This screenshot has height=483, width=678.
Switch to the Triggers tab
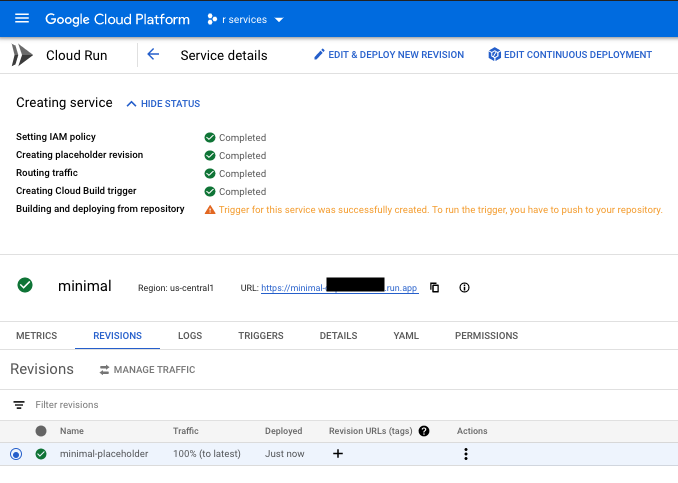(x=261, y=336)
